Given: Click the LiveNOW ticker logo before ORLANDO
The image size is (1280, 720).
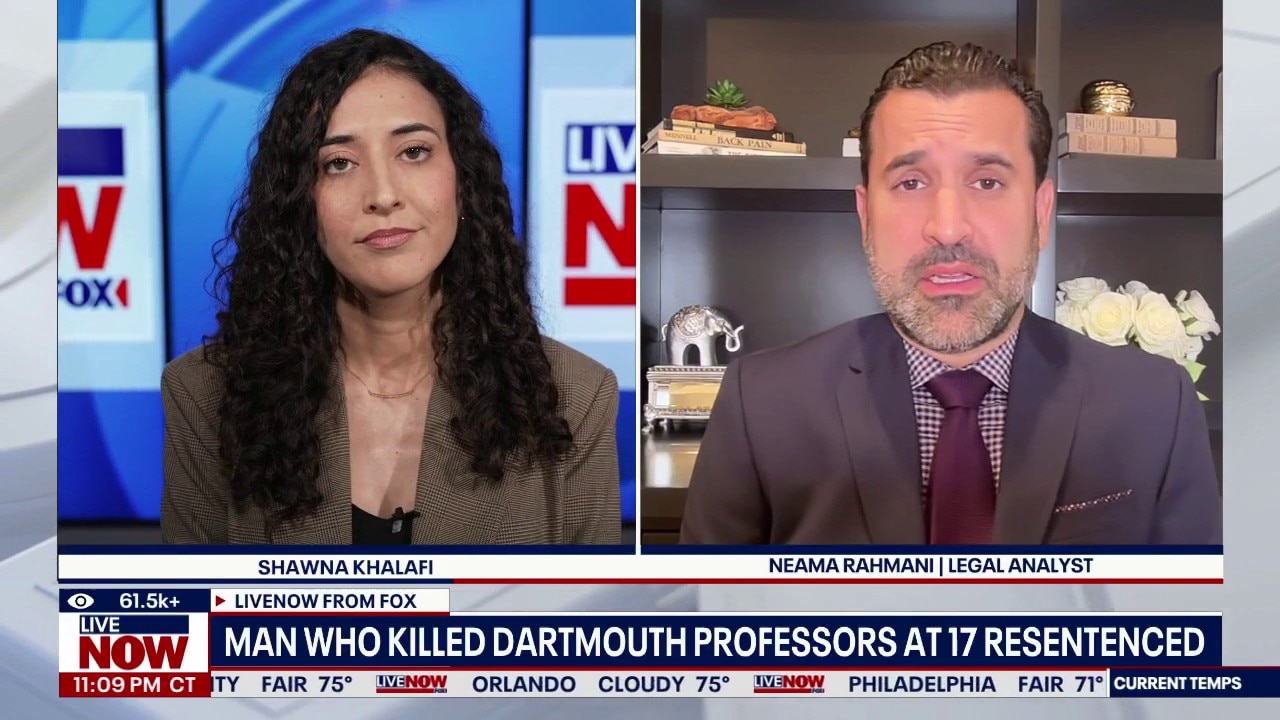Looking at the screenshot, I should point(411,684).
